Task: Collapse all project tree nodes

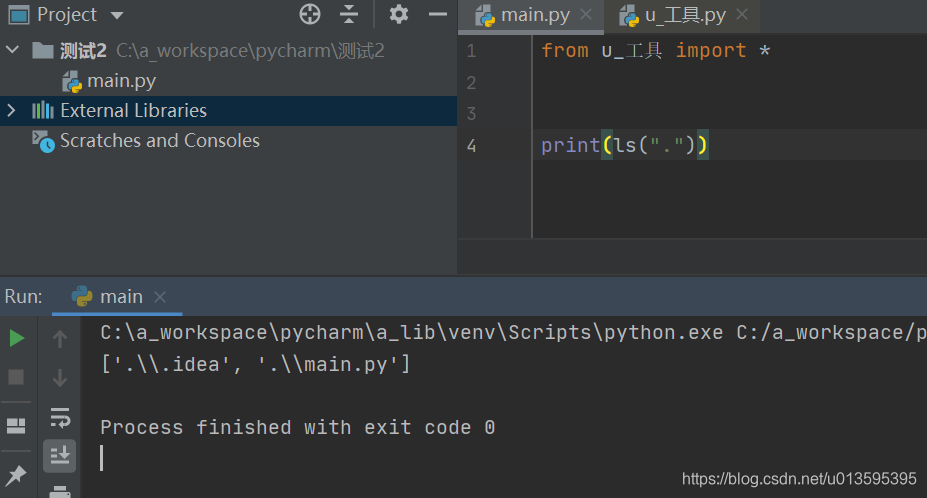Action: tap(349, 14)
